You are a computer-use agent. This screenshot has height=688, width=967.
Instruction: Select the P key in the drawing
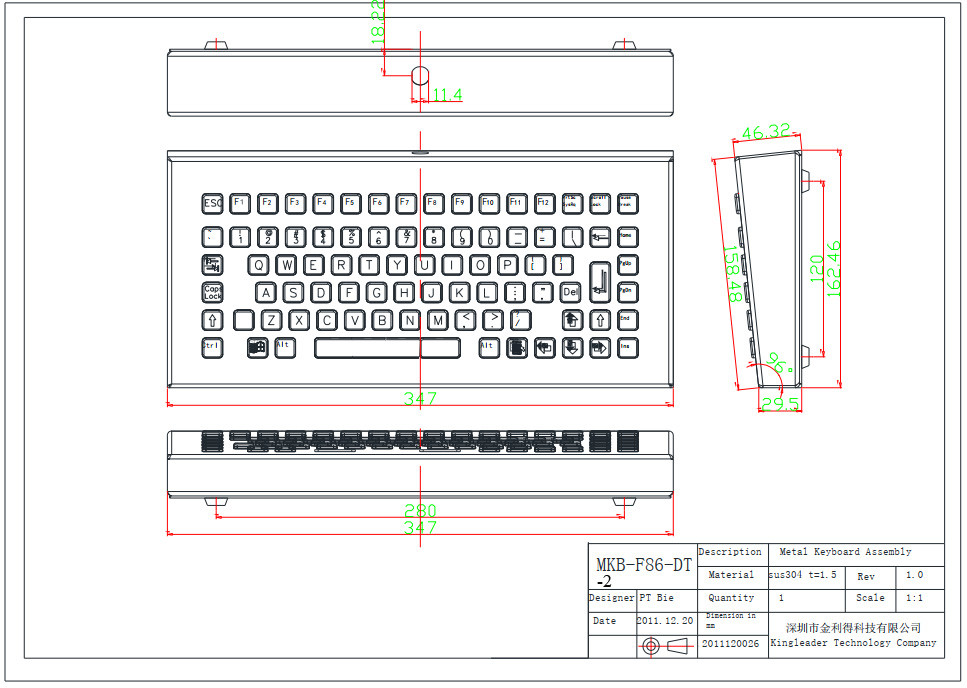[507, 265]
